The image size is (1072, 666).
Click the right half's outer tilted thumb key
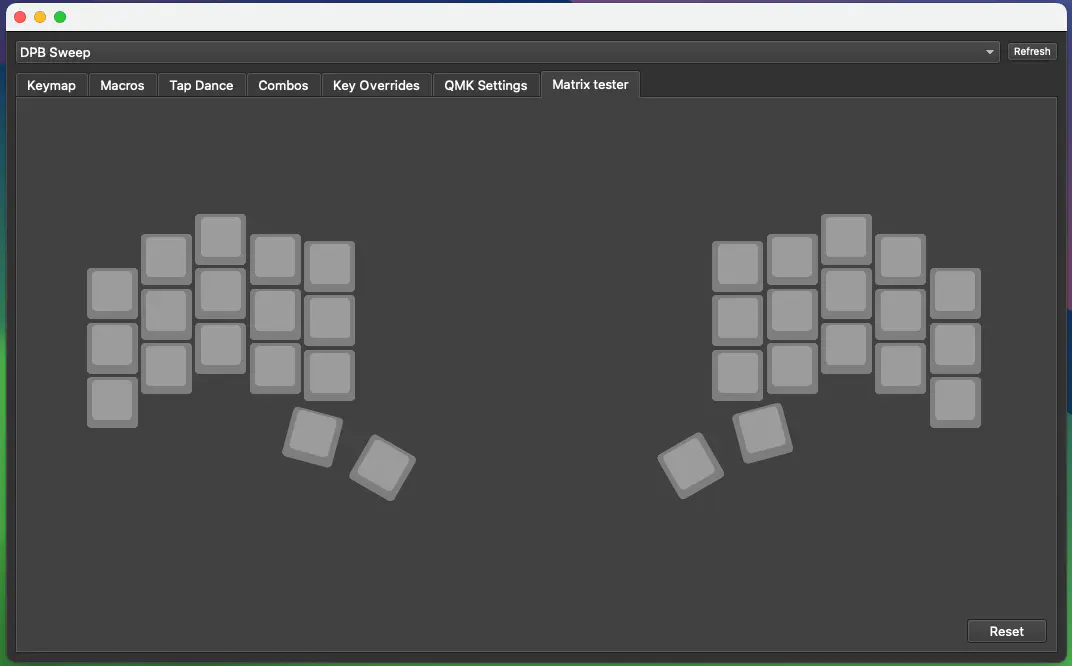762,432
